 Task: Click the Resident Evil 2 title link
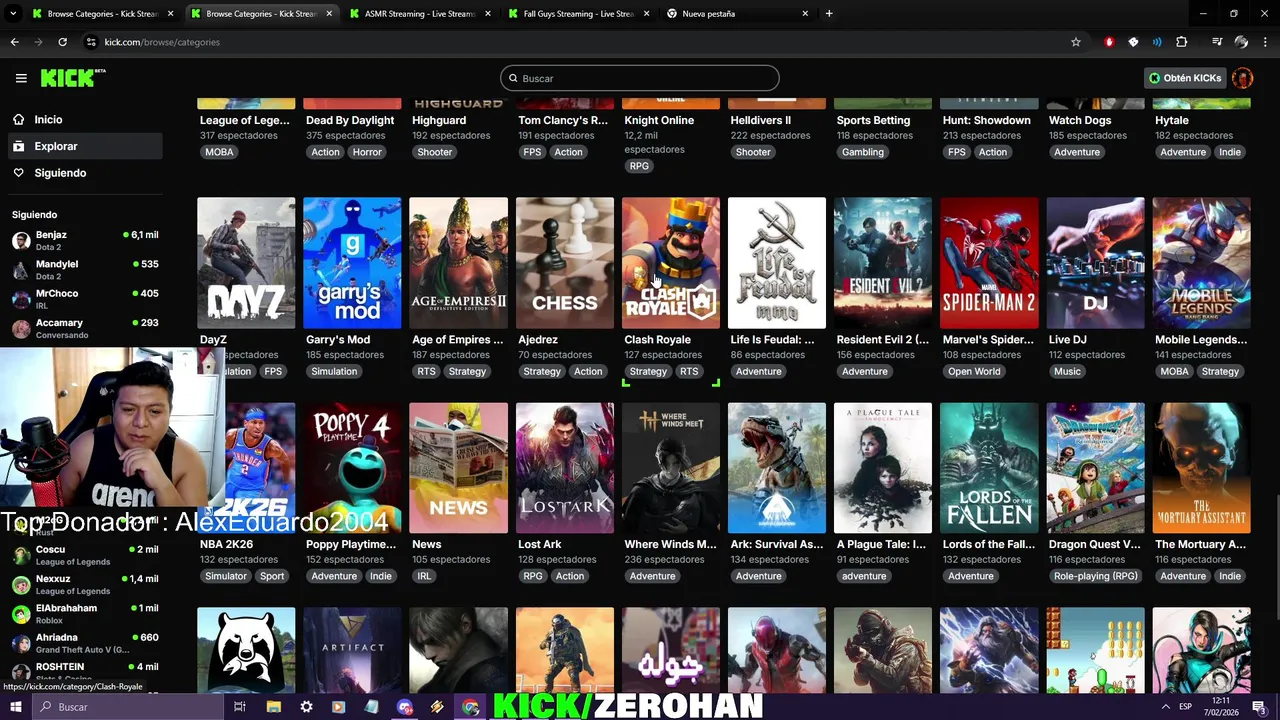tap(883, 340)
